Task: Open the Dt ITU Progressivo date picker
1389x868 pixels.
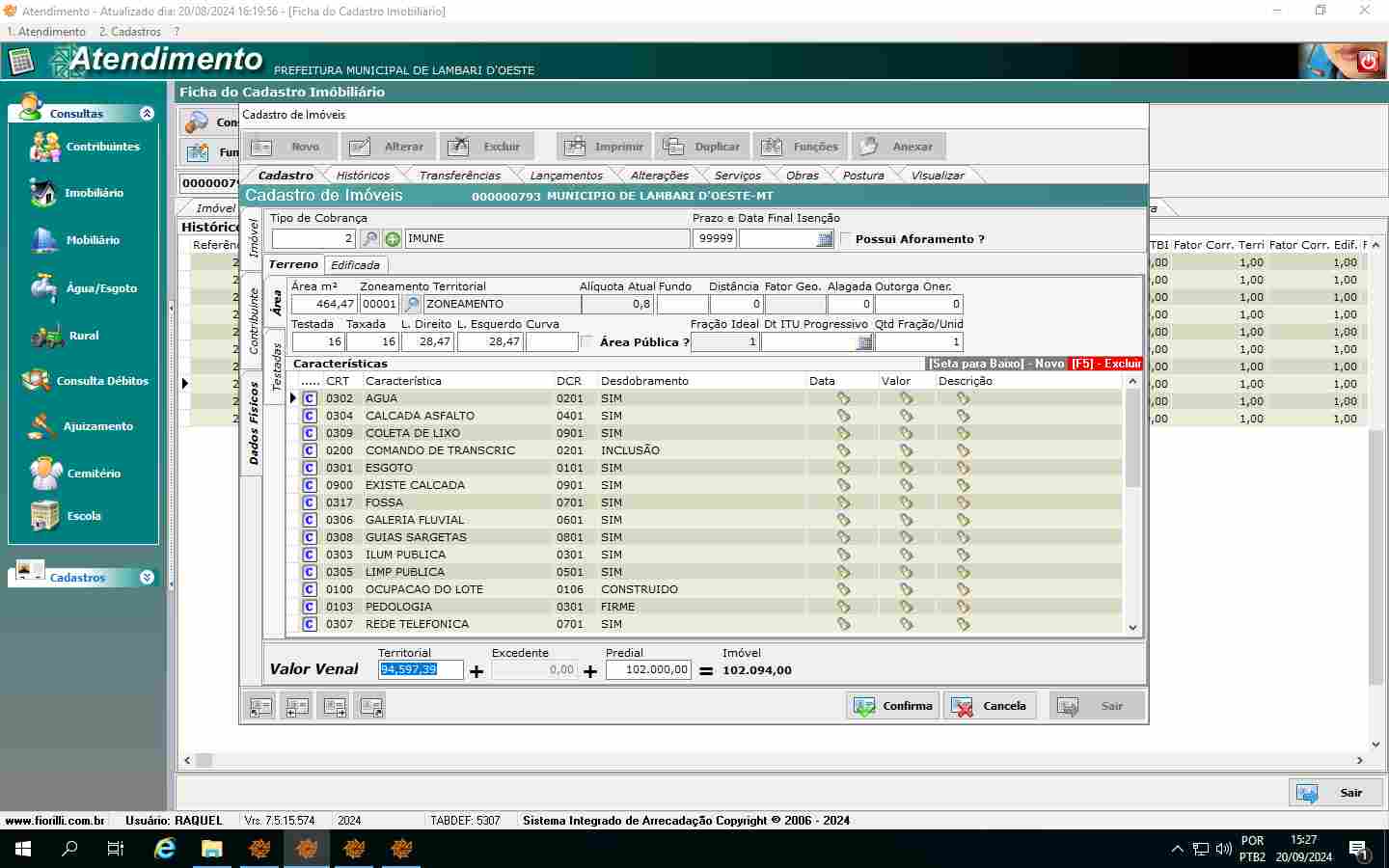Action: [x=864, y=342]
